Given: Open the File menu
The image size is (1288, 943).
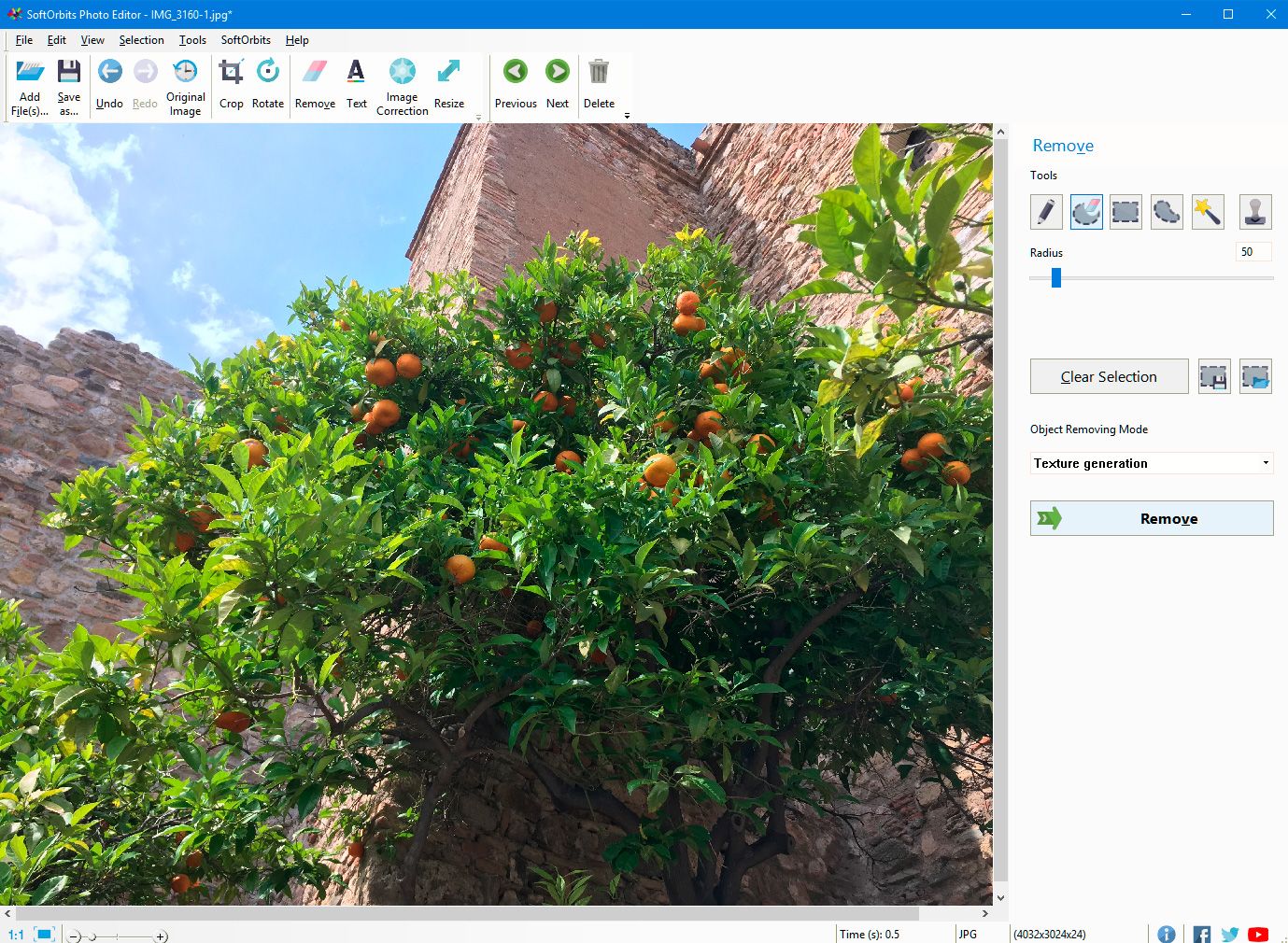Looking at the screenshot, I should click(24, 40).
